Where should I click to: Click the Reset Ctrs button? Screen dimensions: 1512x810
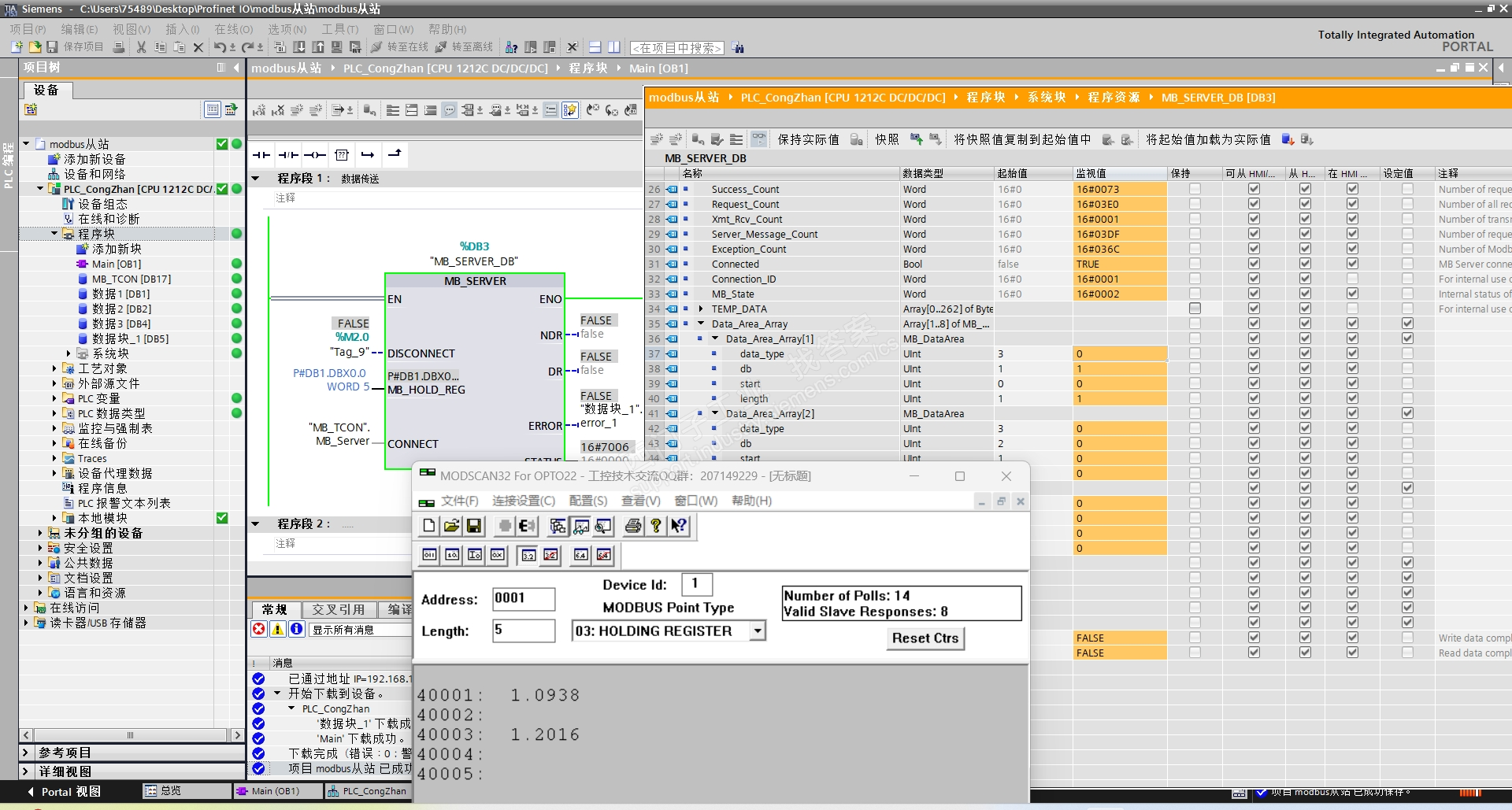pos(925,638)
